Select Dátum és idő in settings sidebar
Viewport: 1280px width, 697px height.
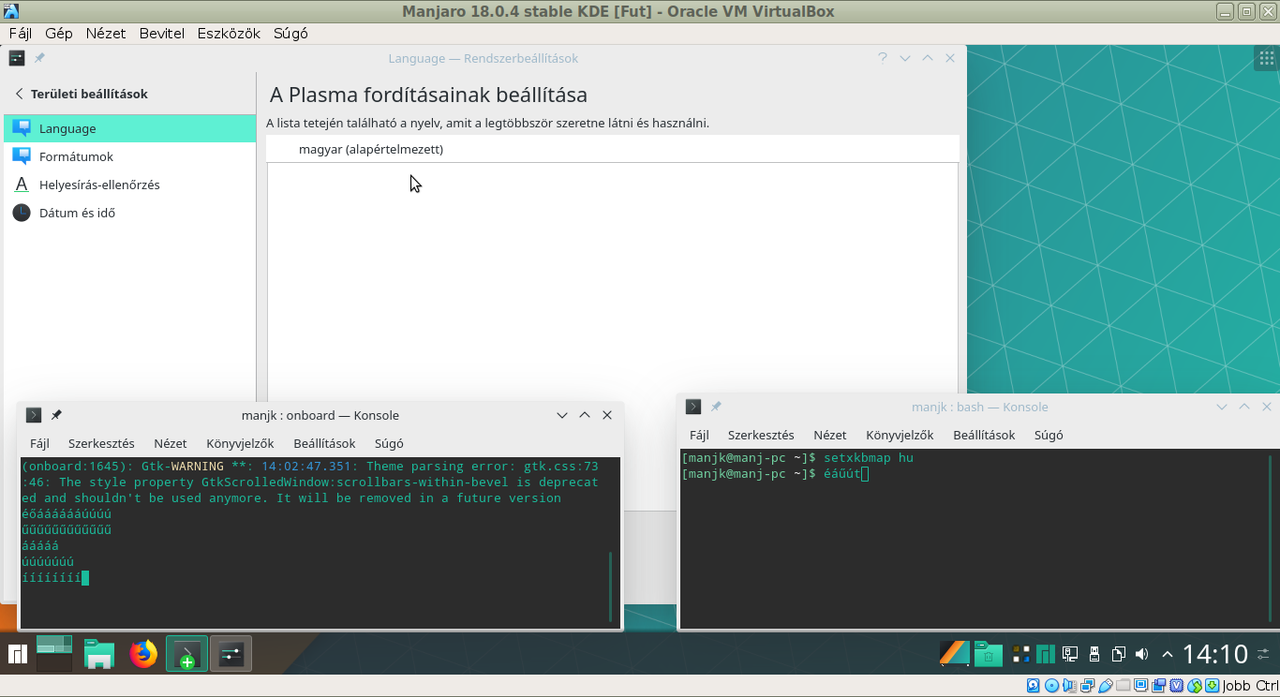coord(130,212)
